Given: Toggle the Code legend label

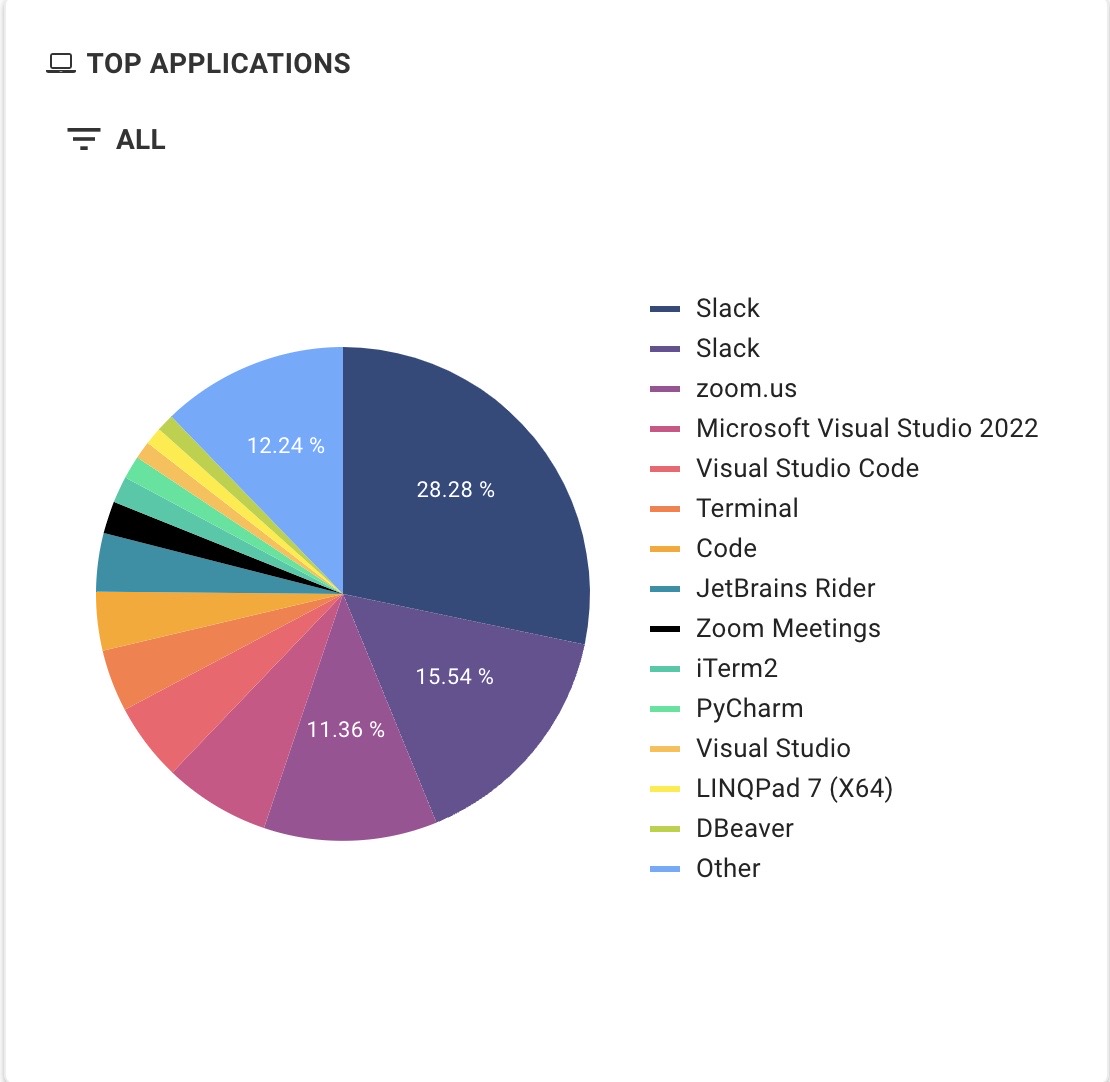Looking at the screenshot, I should tap(726, 549).
